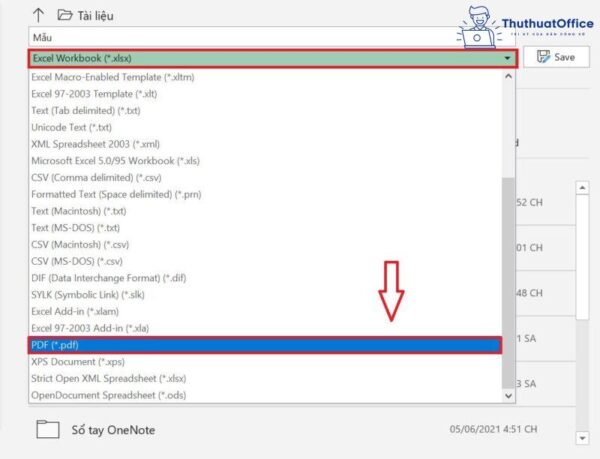Click the Sổ tay OneNote folder name
This screenshot has width=600, height=459.
click(x=113, y=430)
